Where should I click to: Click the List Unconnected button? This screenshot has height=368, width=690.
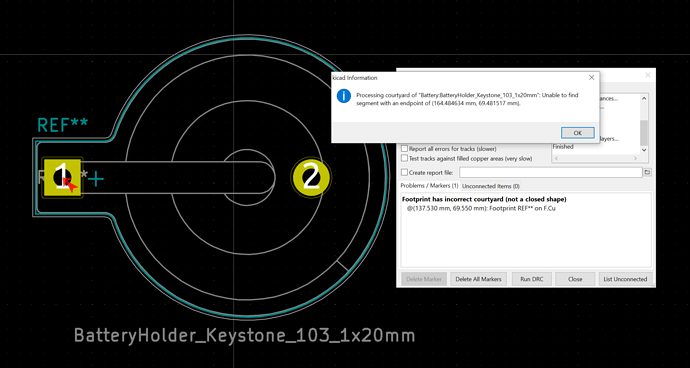[x=625, y=279]
